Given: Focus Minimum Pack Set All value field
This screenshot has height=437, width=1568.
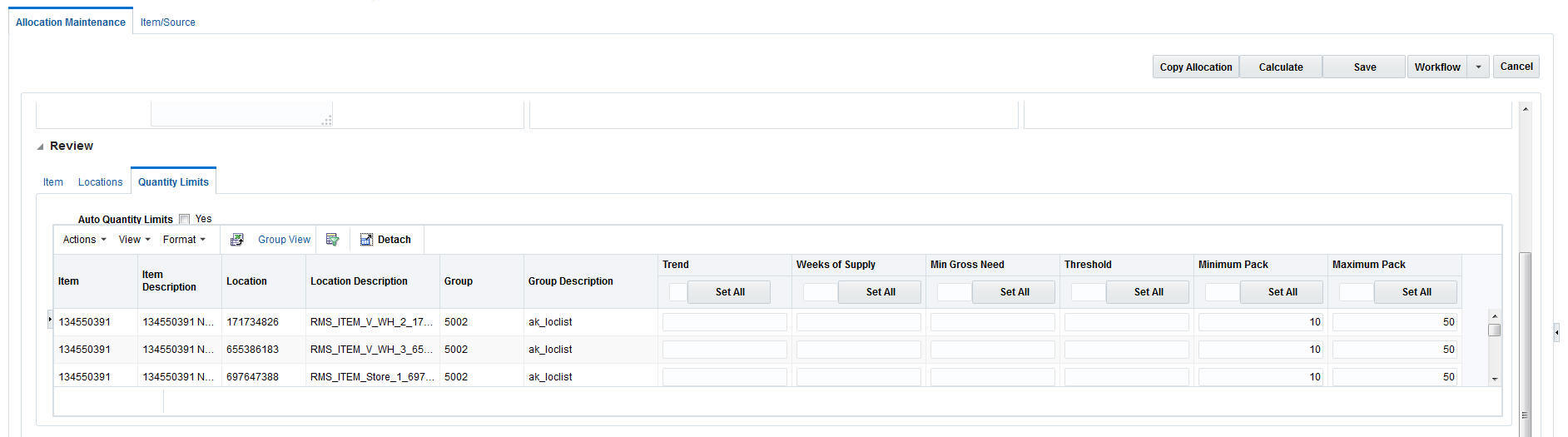Looking at the screenshot, I should [1223, 292].
